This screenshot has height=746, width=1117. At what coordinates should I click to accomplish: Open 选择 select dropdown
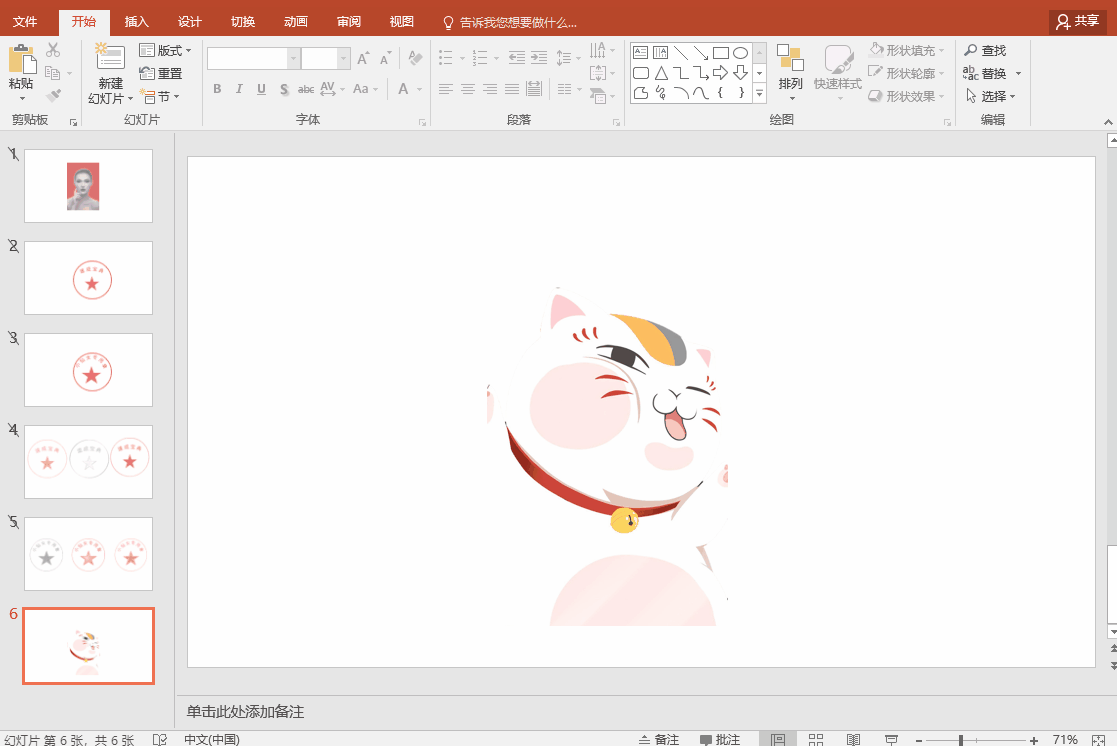(x=990, y=96)
